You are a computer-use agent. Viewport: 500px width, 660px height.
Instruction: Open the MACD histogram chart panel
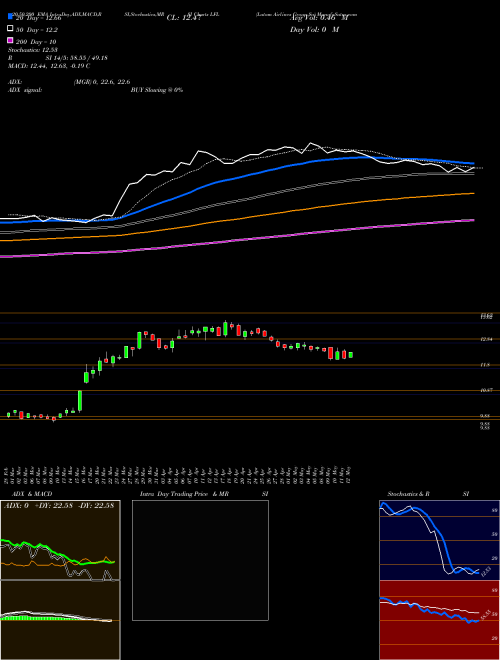click(60, 620)
